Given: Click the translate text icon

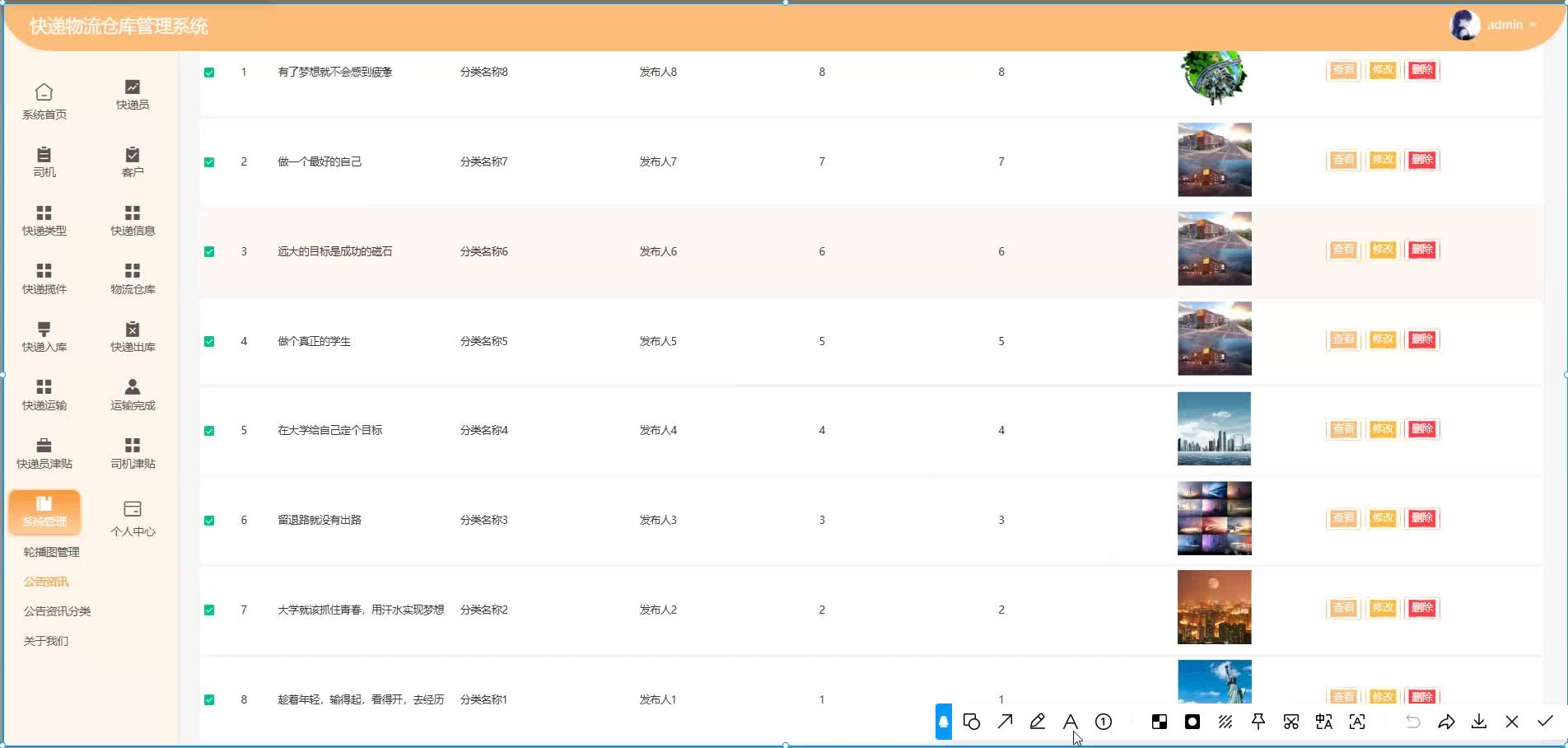Looking at the screenshot, I should click(x=1324, y=722).
